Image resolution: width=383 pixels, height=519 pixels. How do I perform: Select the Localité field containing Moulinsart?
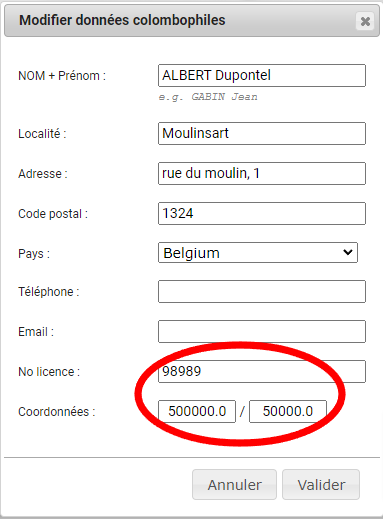pyautogui.click(x=262, y=134)
